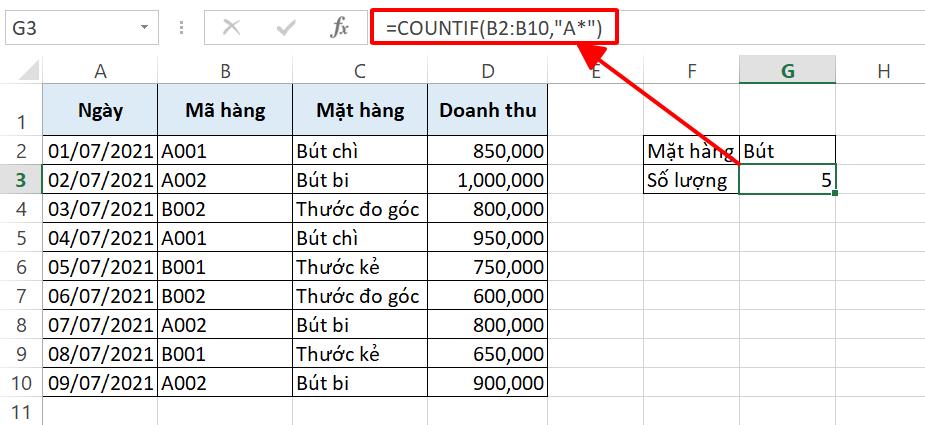Image resolution: width=925 pixels, height=425 pixels.
Task: Select cell B4 containing B002
Action: click(225, 208)
